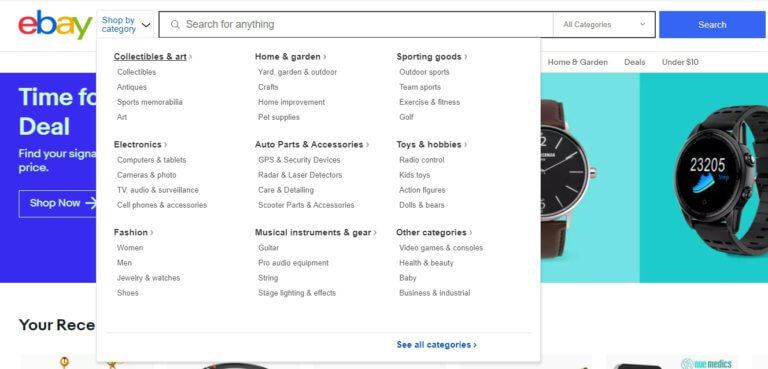
Task: Focus the Search for anything field
Action: click(x=356, y=25)
